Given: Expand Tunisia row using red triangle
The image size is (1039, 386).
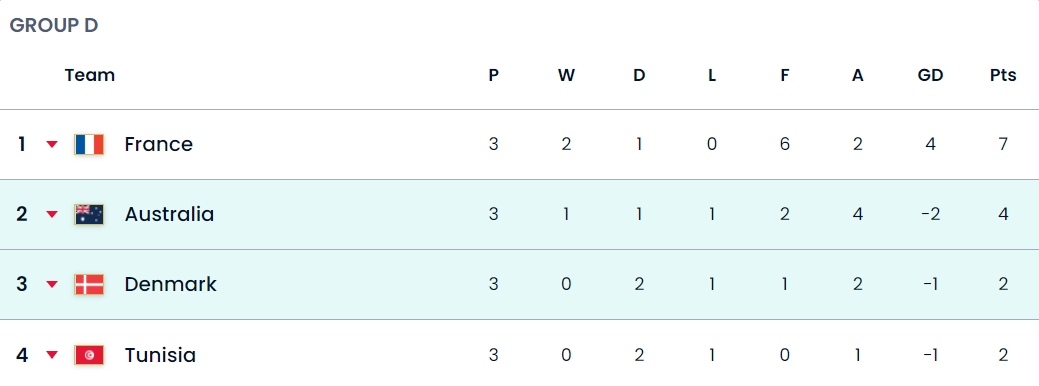Looking at the screenshot, I should pyautogui.click(x=52, y=356).
